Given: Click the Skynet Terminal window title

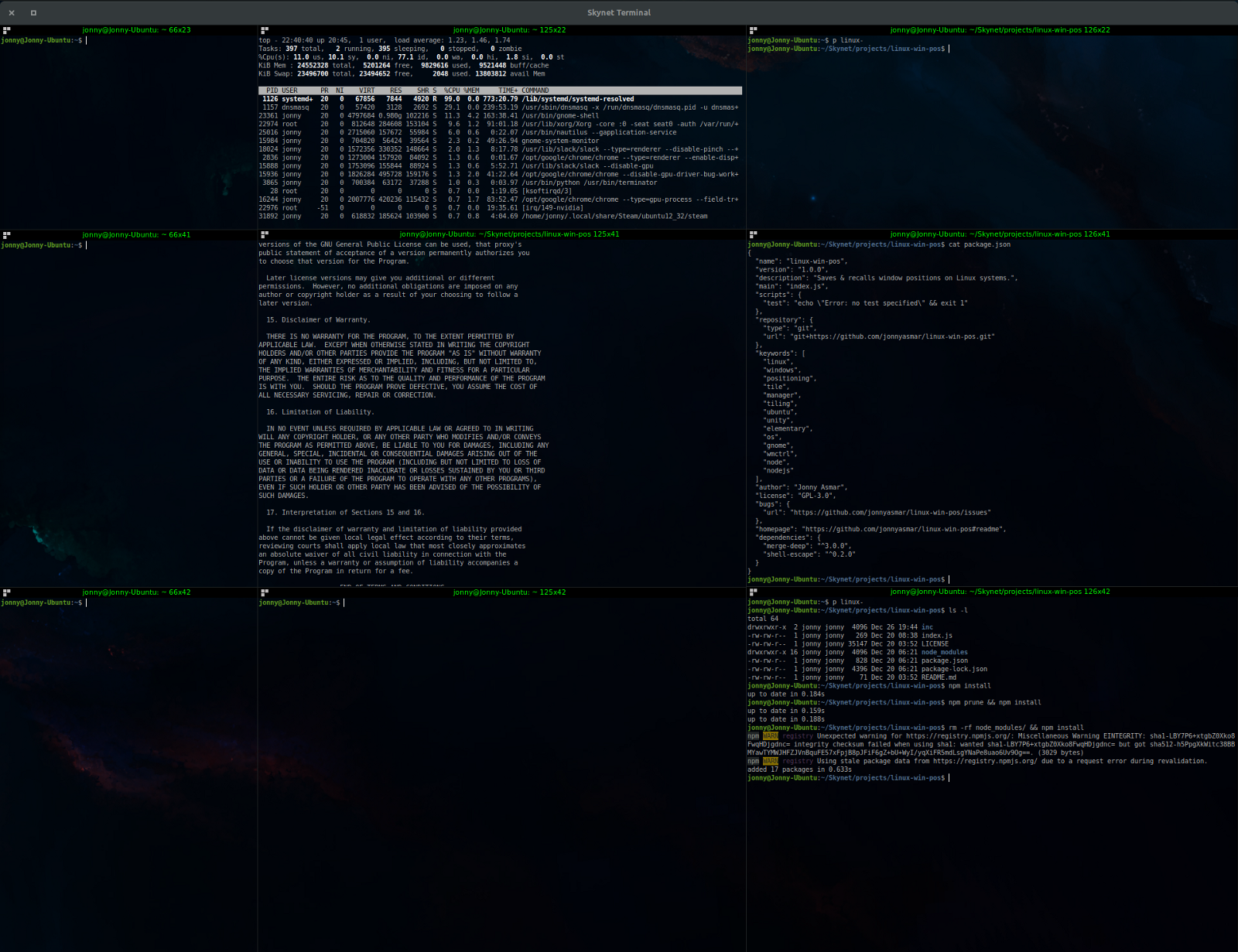Looking at the screenshot, I should coord(618,12).
